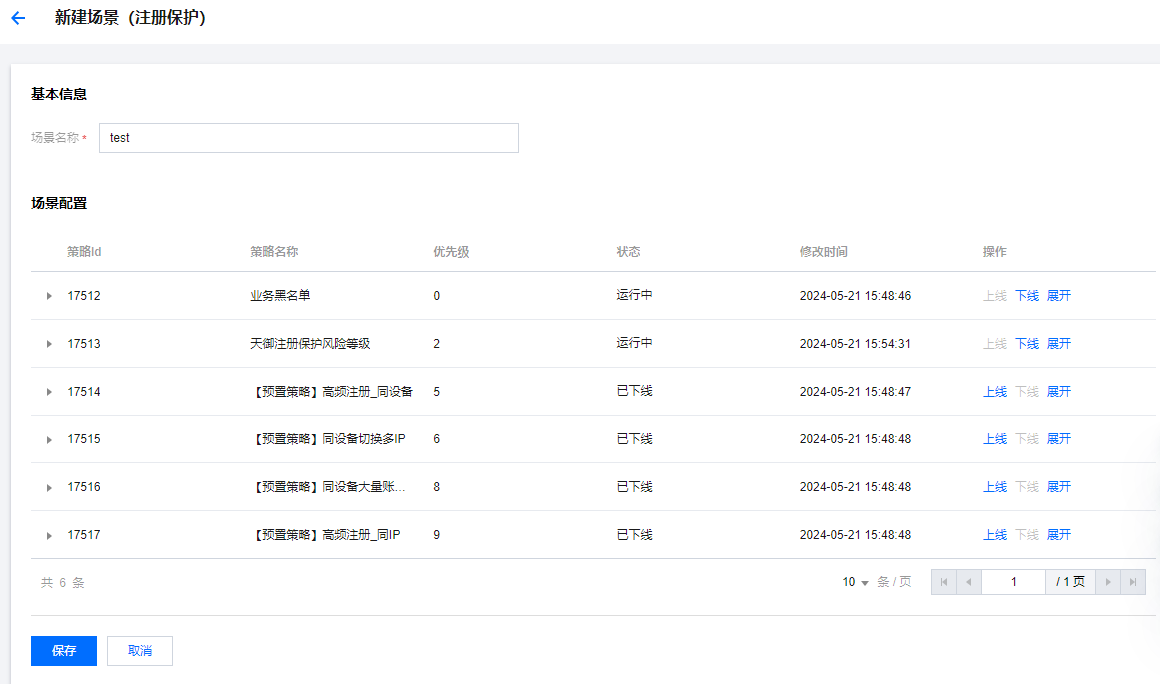Select policy name 天御注册保护风险等级

point(310,344)
